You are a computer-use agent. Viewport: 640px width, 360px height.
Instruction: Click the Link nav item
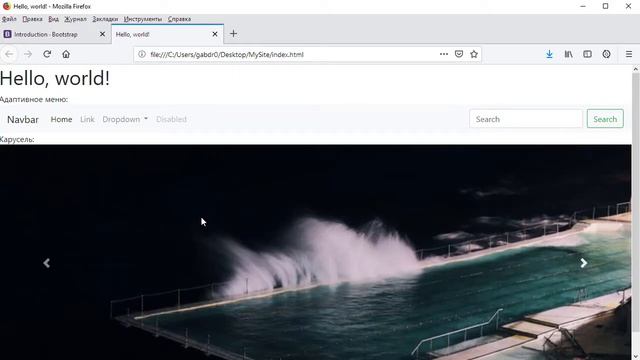87,119
